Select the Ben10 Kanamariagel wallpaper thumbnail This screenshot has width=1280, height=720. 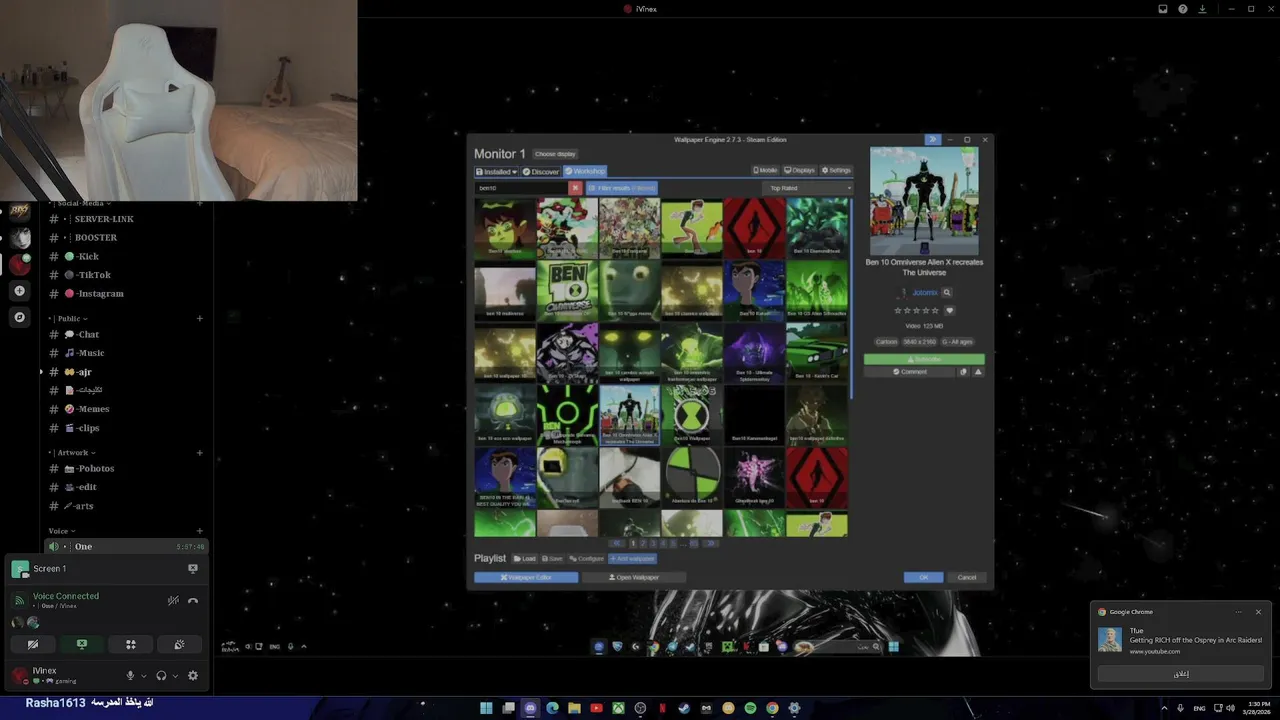click(755, 415)
